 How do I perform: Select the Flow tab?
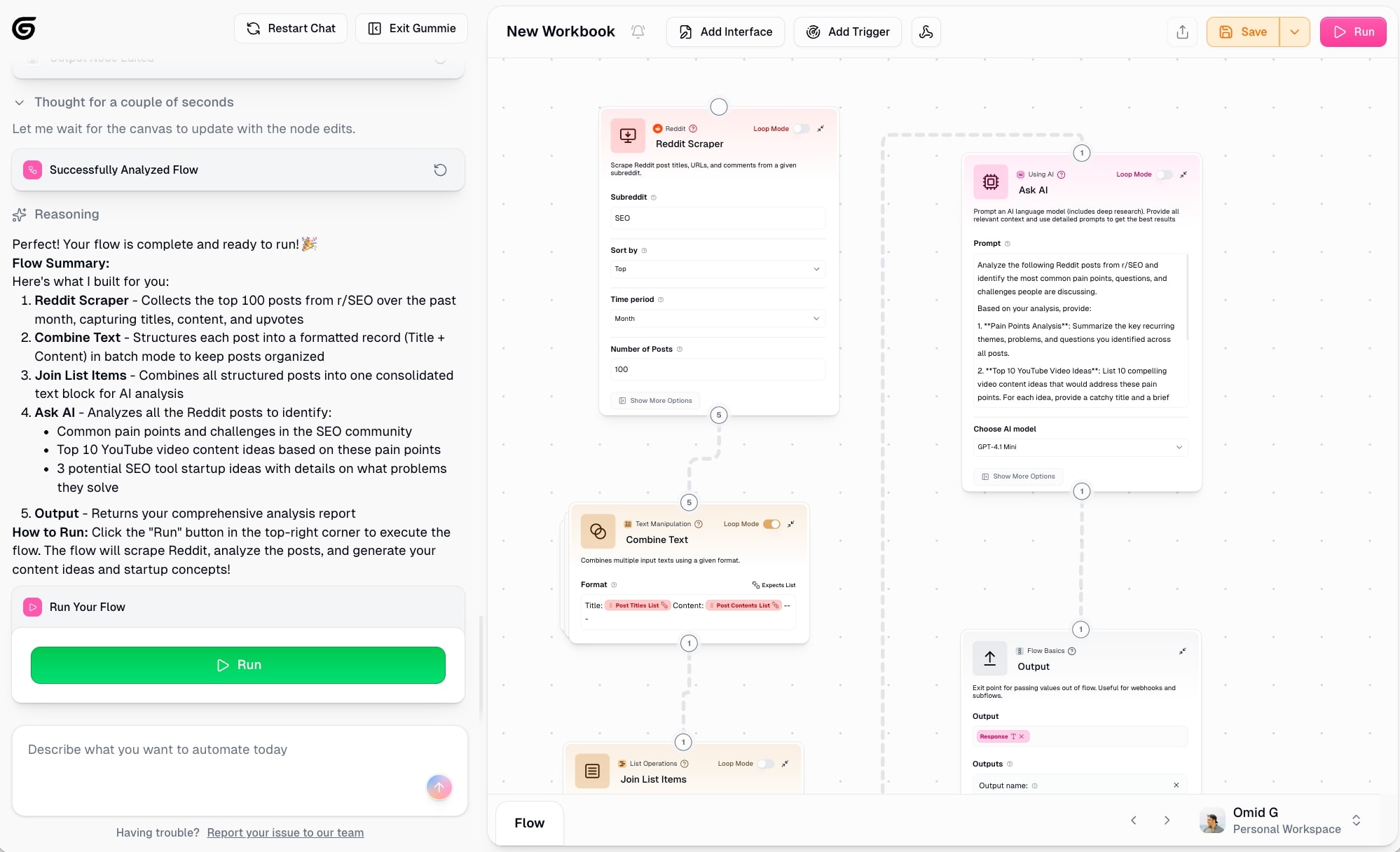529,823
